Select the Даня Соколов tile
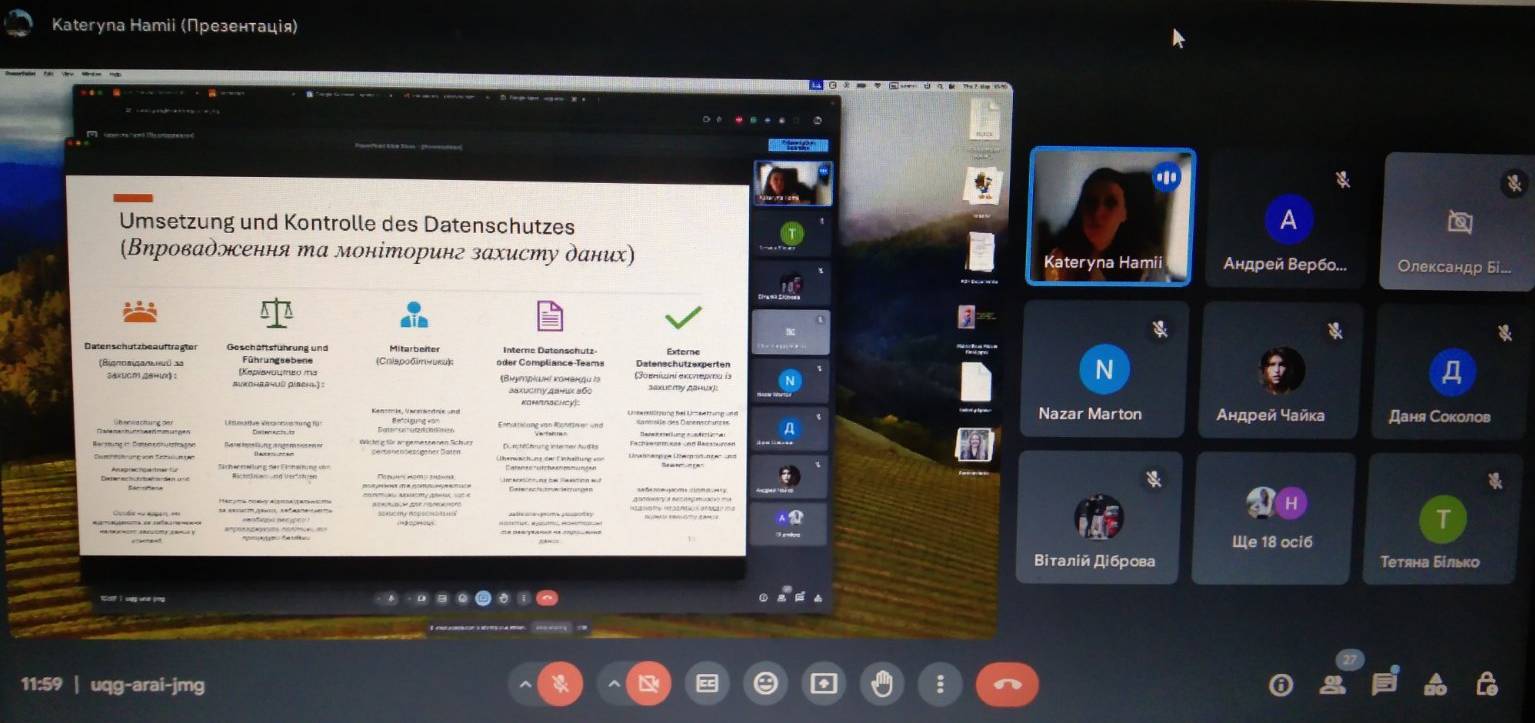The height and width of the screenshot is (723, 1535). (1455, 372)
